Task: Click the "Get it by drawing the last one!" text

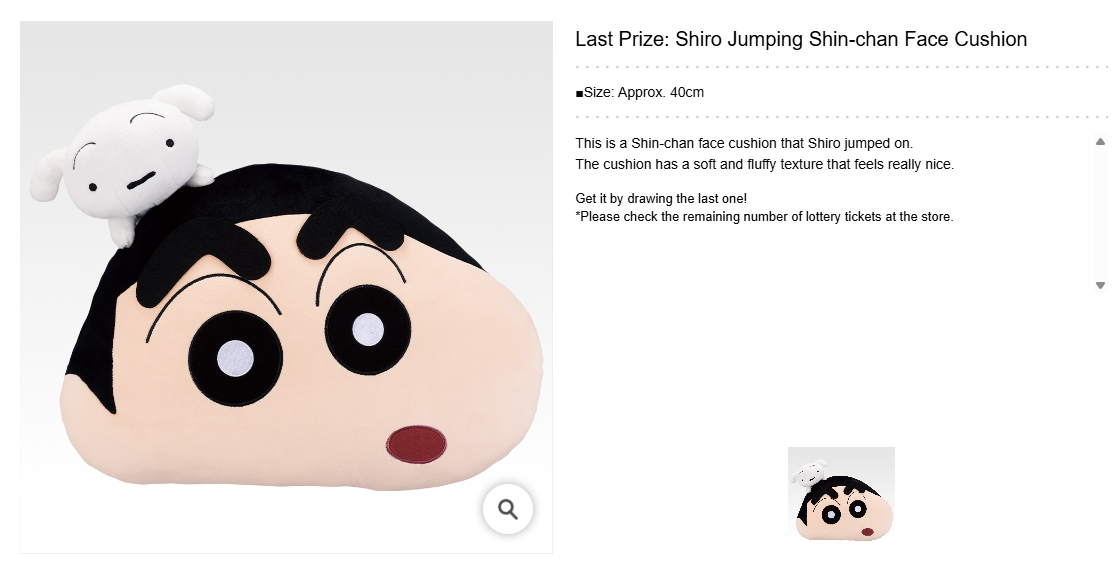Action: point(661,198)
